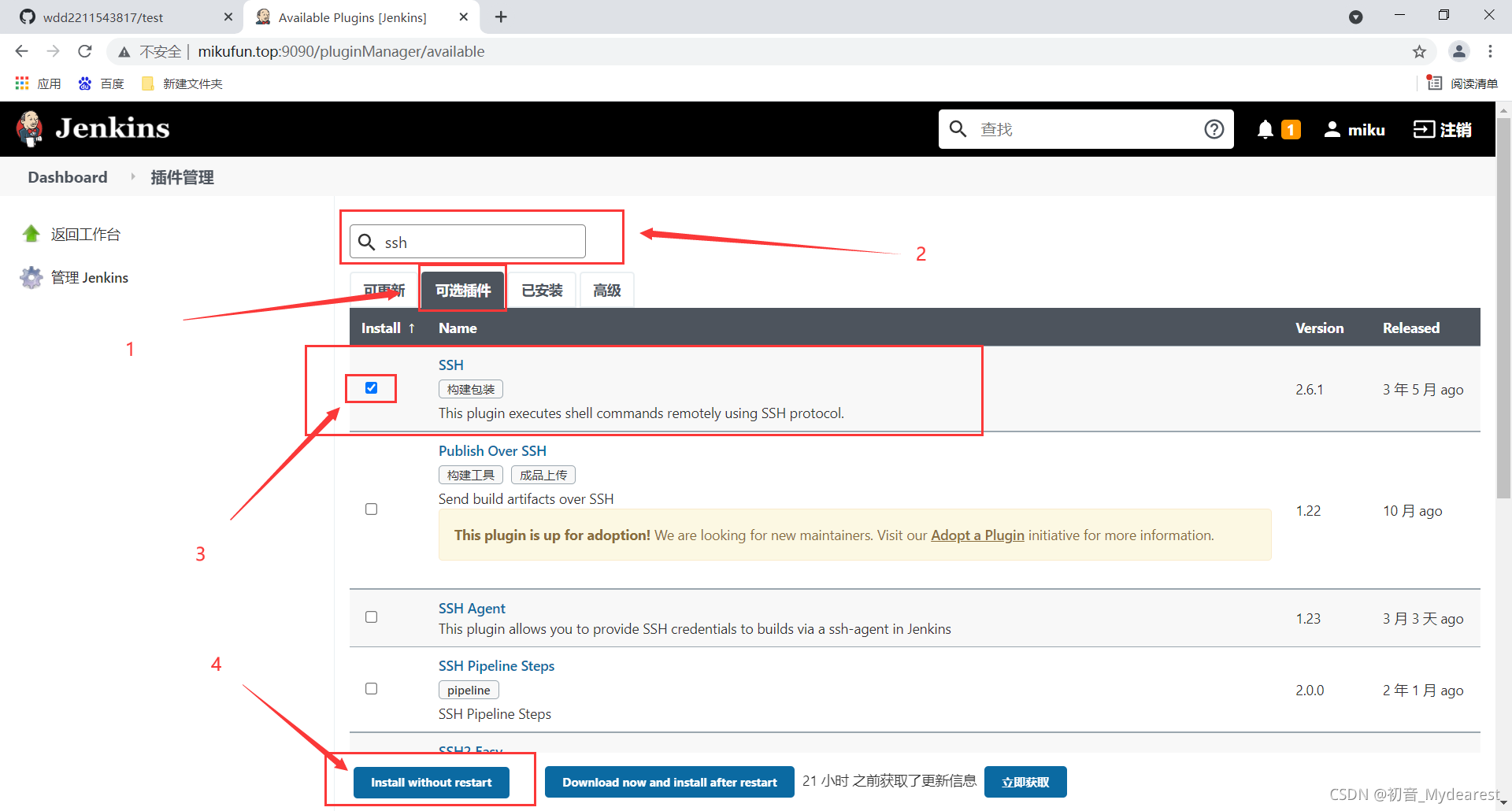This screenshot has height=811, width=1512.
Task: Reload the page with the refresh icon
Action: (x=85, y=51)
